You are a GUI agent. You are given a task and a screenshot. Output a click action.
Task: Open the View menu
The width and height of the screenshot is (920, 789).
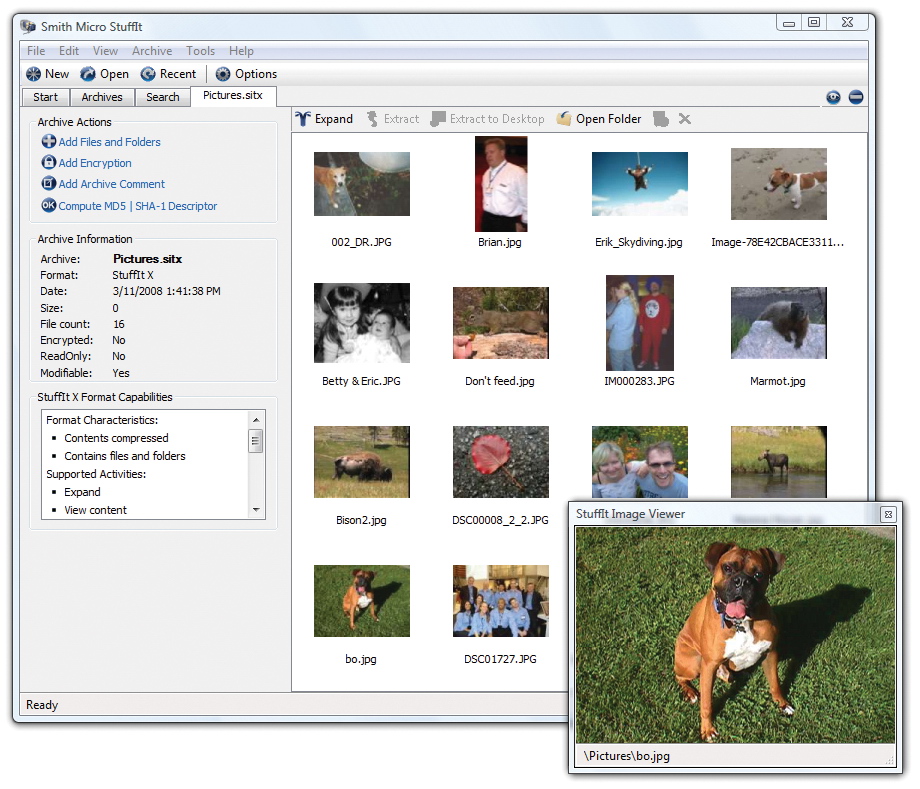(x=105, y=51)
